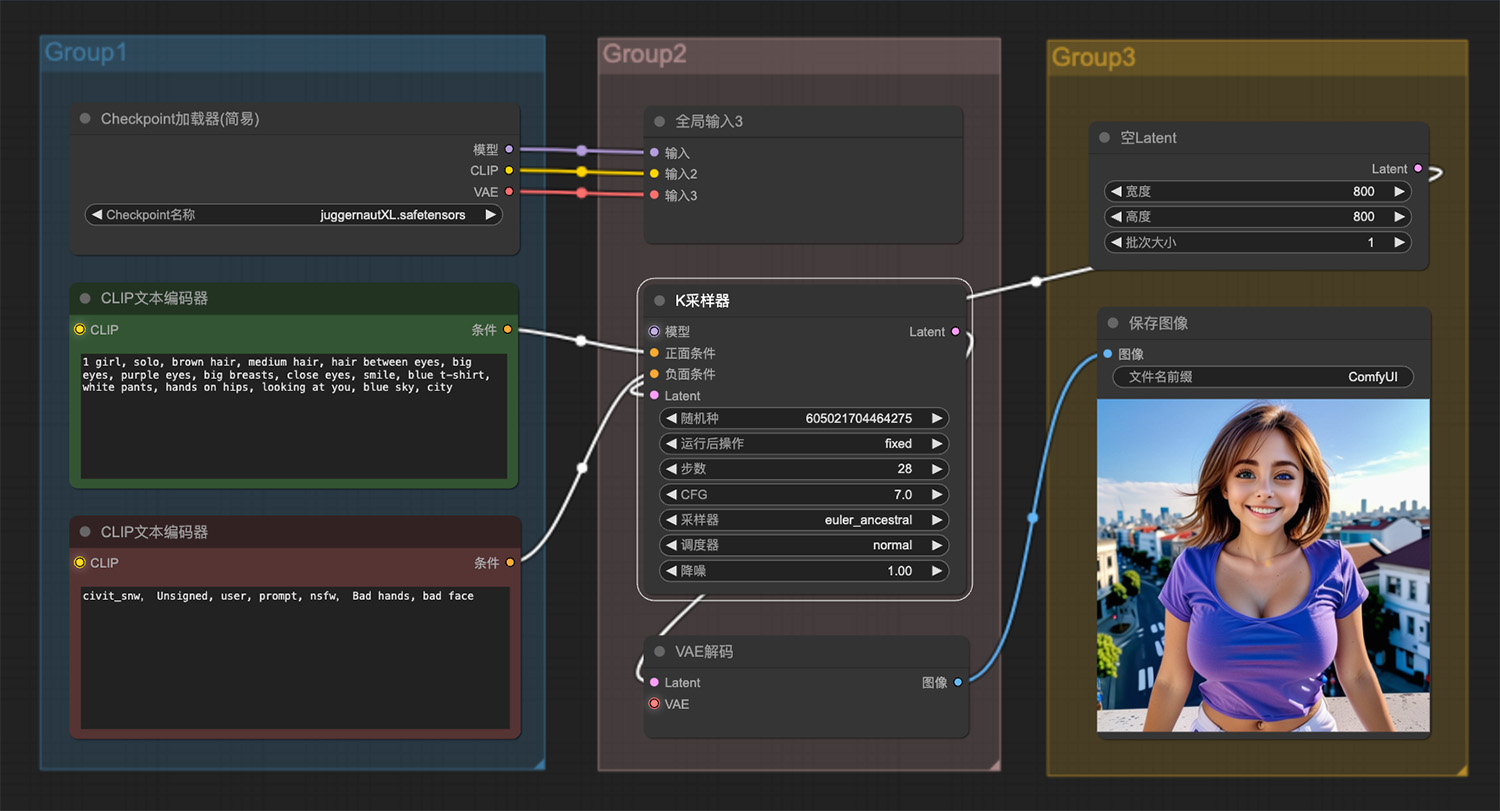Click the 条件 output port of green text encoder
Viewport: 1500px width, 811px height.
(508, 329)
